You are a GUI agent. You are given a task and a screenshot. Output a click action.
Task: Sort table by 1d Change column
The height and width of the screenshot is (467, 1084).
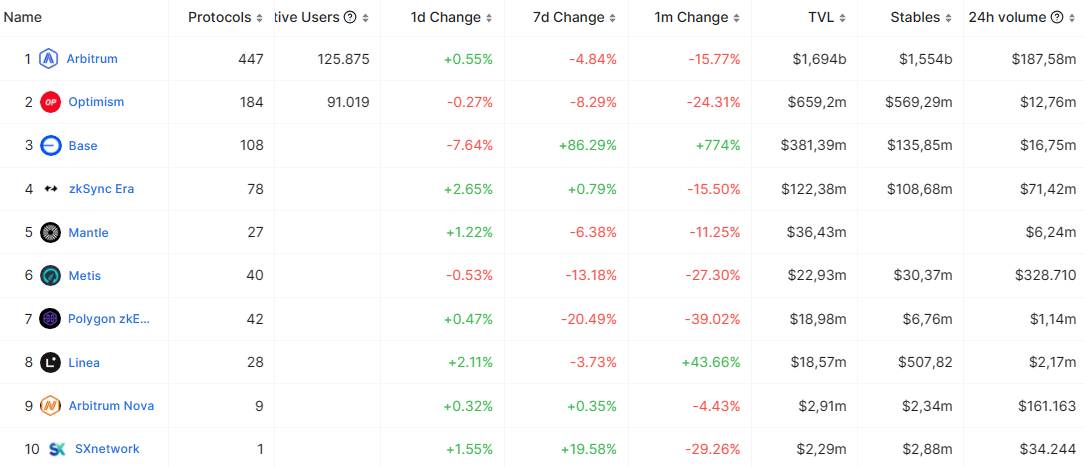point(451,17)
